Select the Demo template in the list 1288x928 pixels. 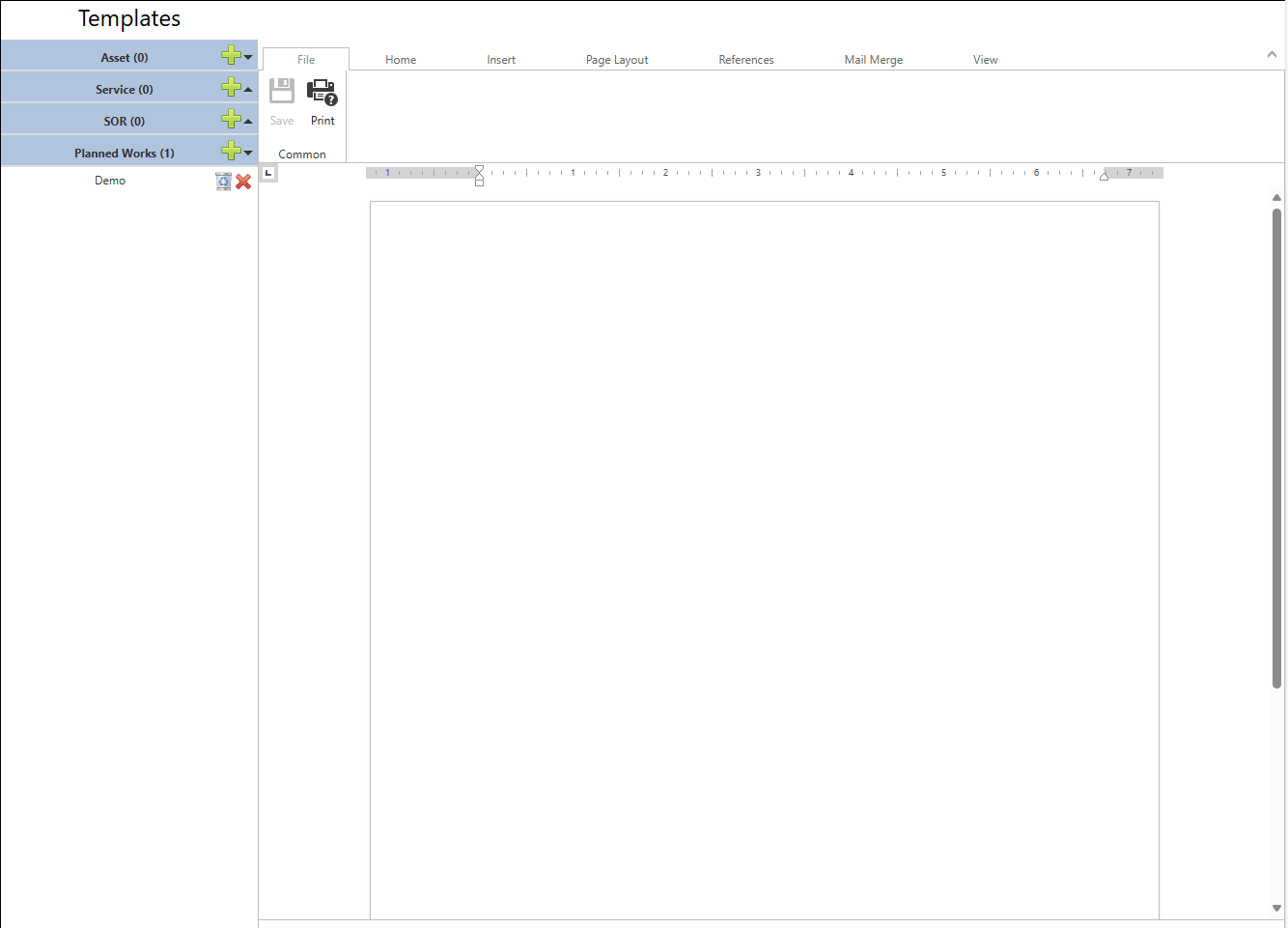click(x=110, y=181)
